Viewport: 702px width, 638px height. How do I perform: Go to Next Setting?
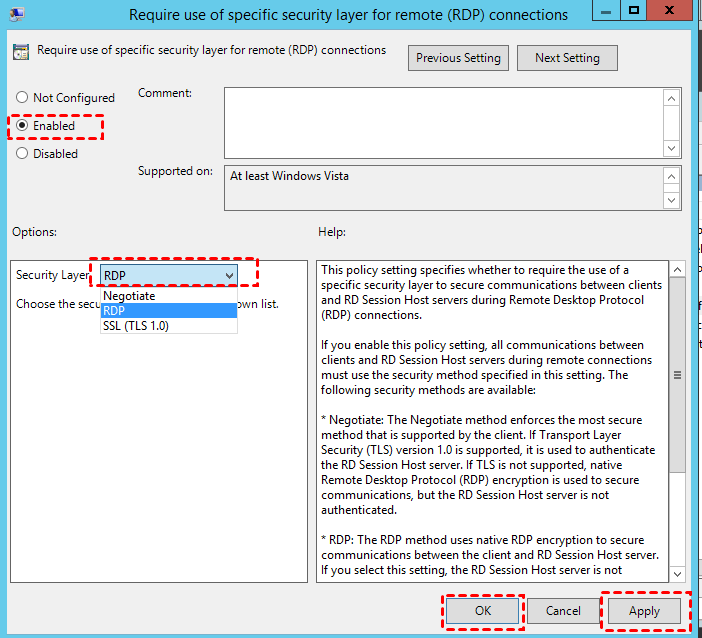(x=567, y=58)
